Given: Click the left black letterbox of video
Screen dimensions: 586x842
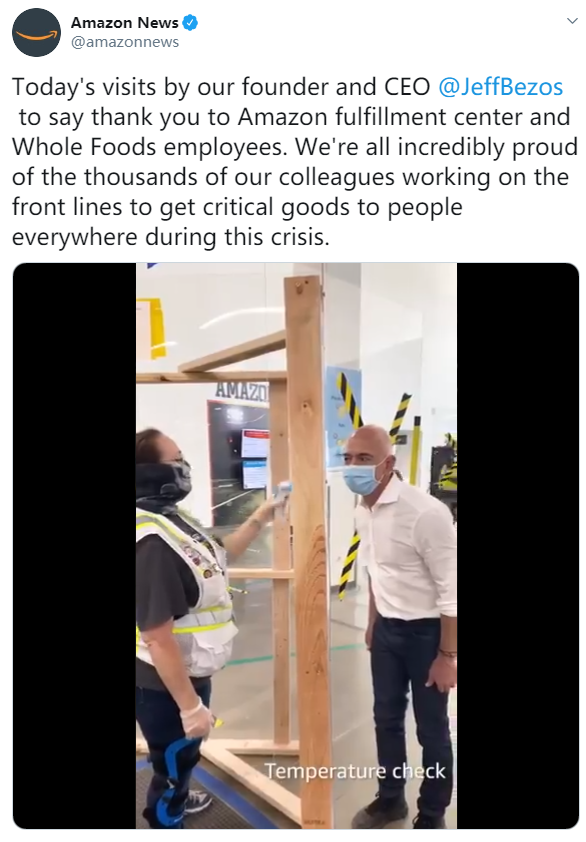Looking at the screenshot, I should [x=75, y=546].
